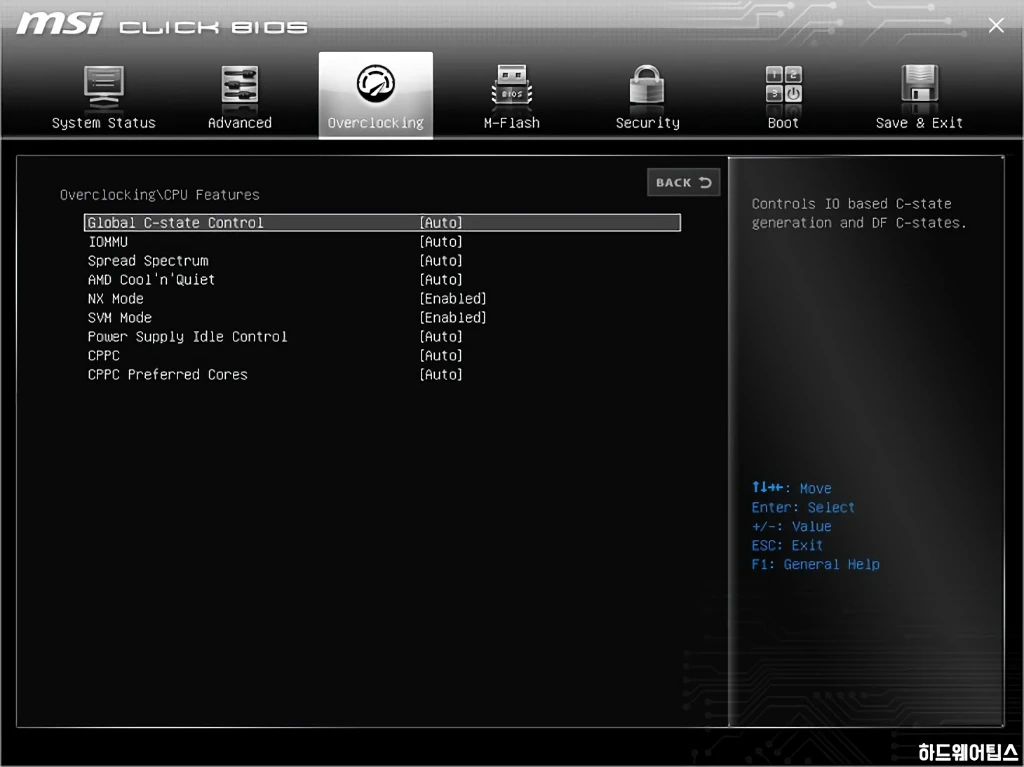
Task: Select the Spread Spectrum setting label
Action: (148, 261)
